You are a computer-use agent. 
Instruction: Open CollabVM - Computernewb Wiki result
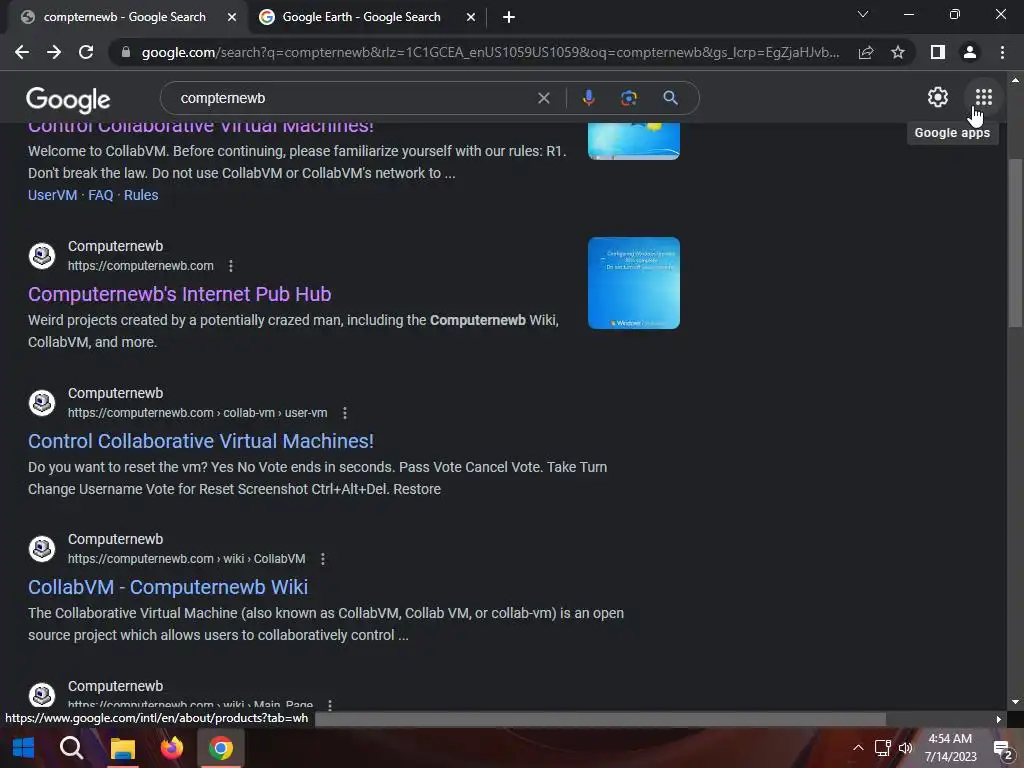(x=168, y=587)
